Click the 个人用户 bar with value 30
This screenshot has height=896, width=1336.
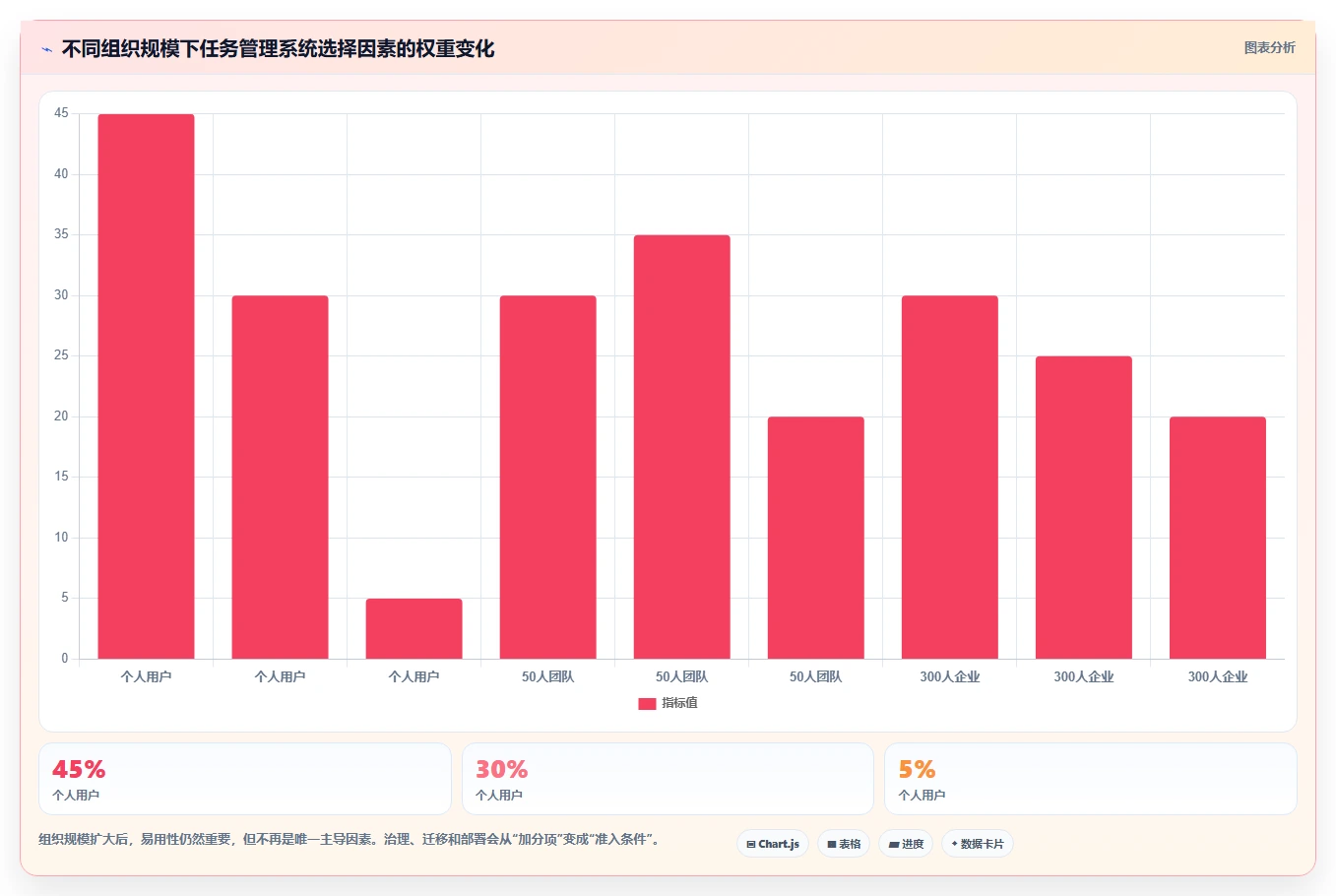point(280,477)
